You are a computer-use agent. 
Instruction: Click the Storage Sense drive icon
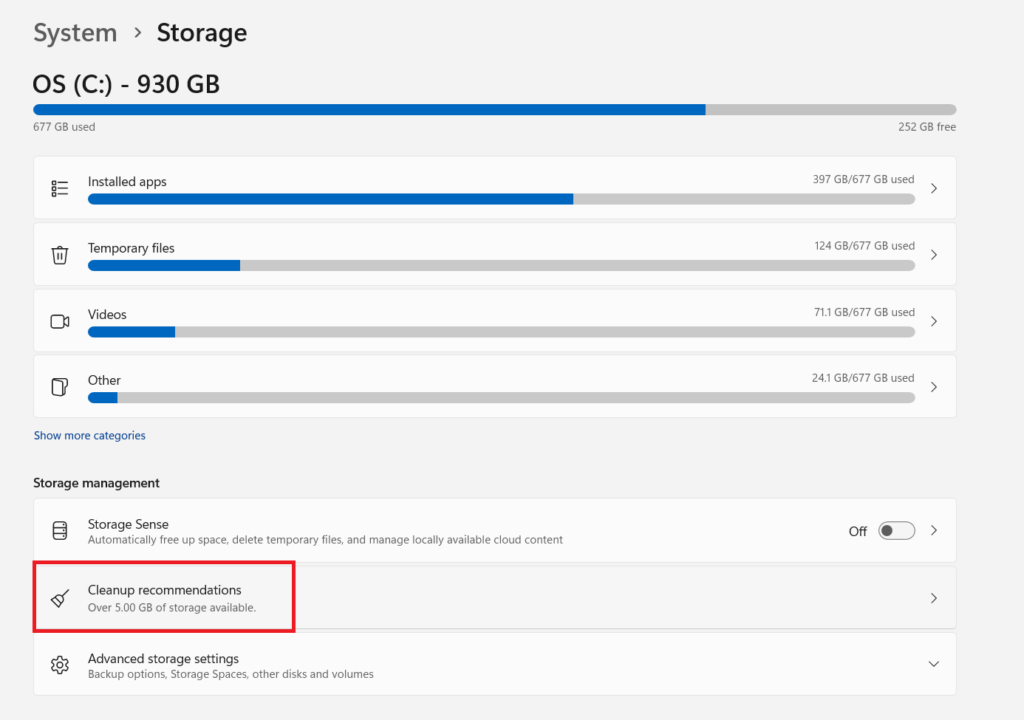click(x=60, y=530)
